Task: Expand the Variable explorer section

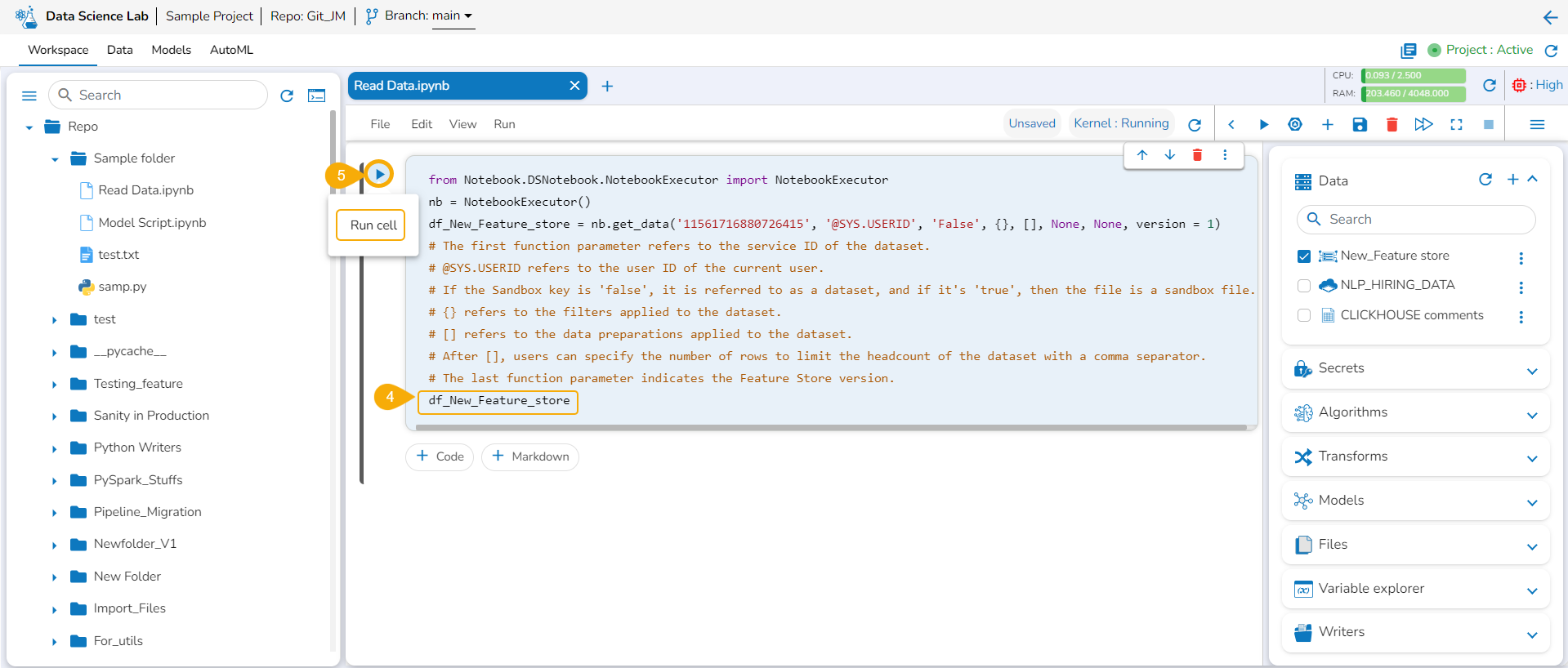Action: click(x=1531, y=590)
